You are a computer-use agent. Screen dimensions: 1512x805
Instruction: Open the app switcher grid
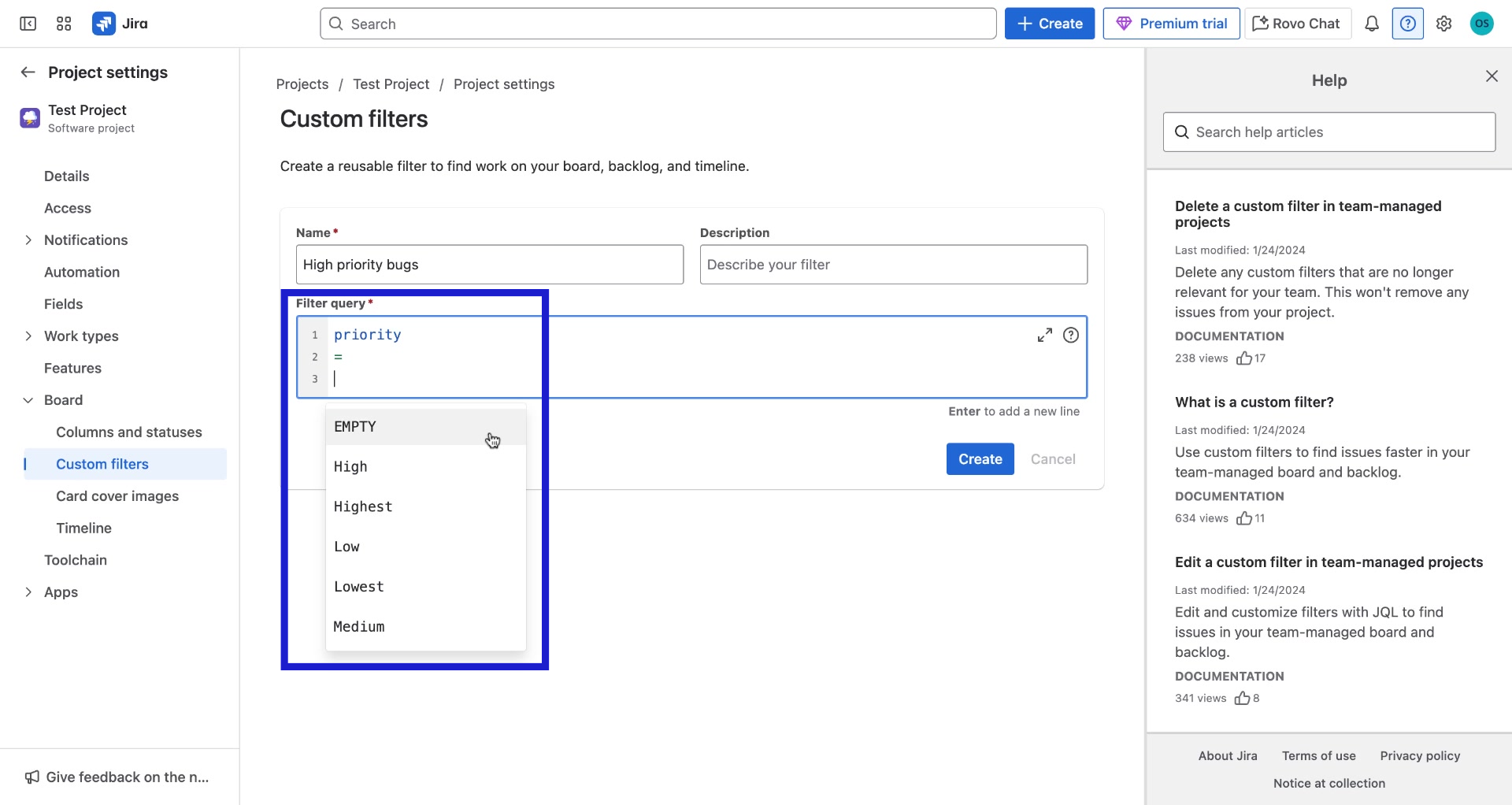click(x=64, y=24)
